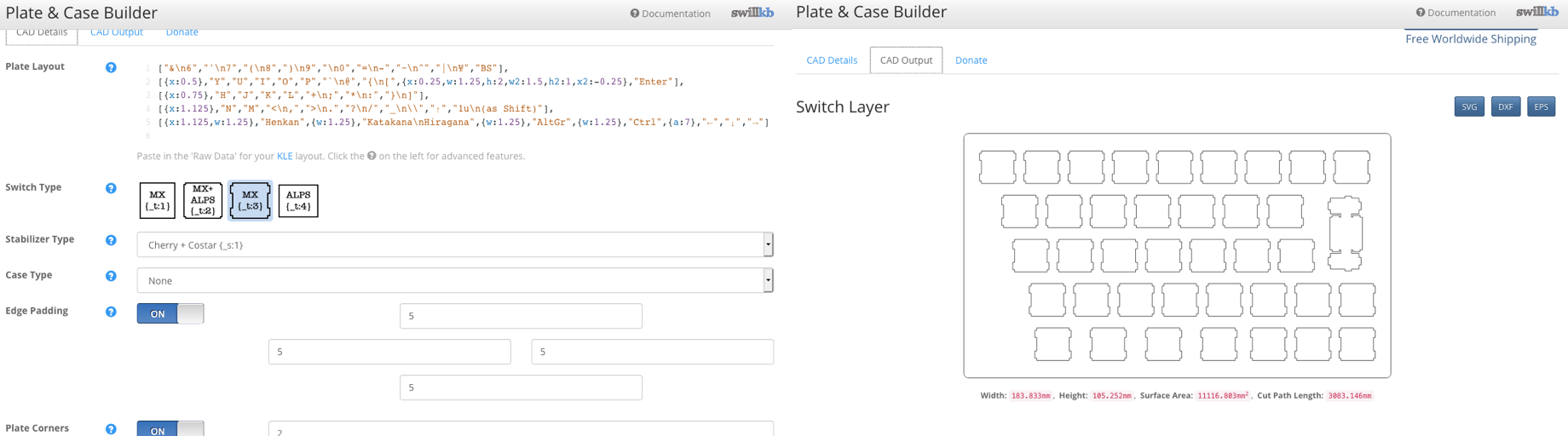Click Plate & Case Builder title in left window
Screen dimensions: 1568x436
(81, 13)
